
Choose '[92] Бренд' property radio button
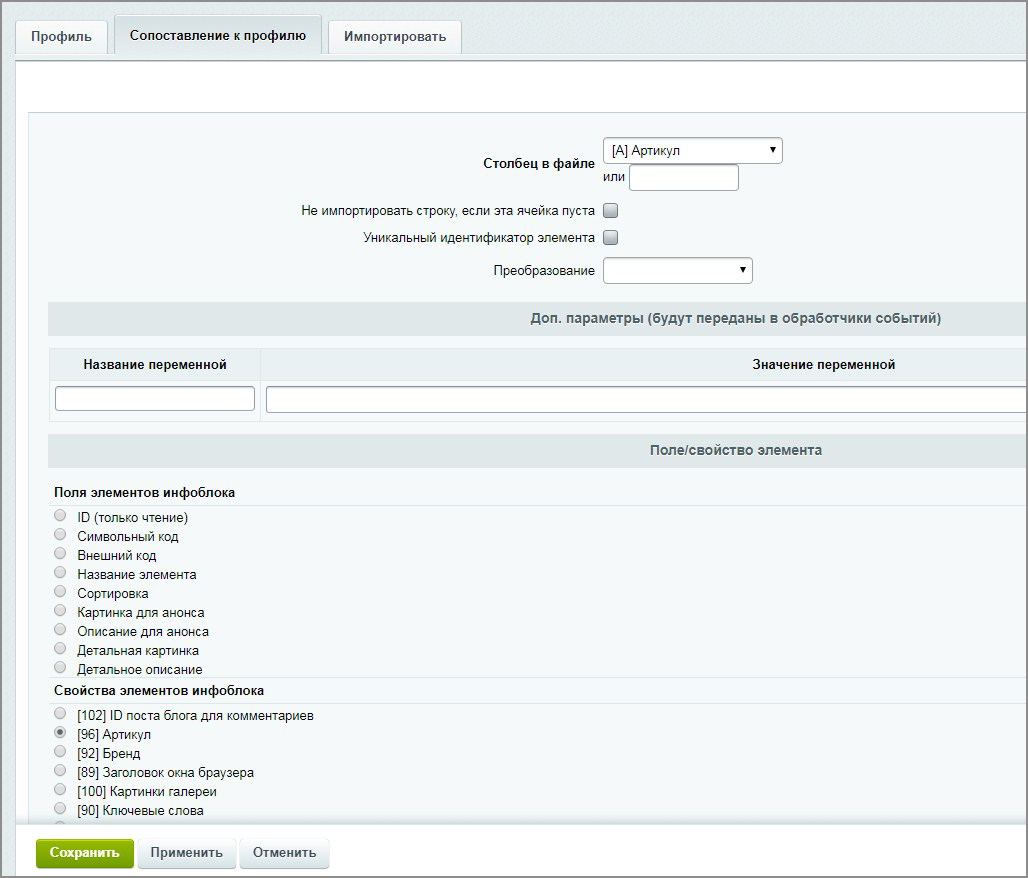[x=60, y=752]
